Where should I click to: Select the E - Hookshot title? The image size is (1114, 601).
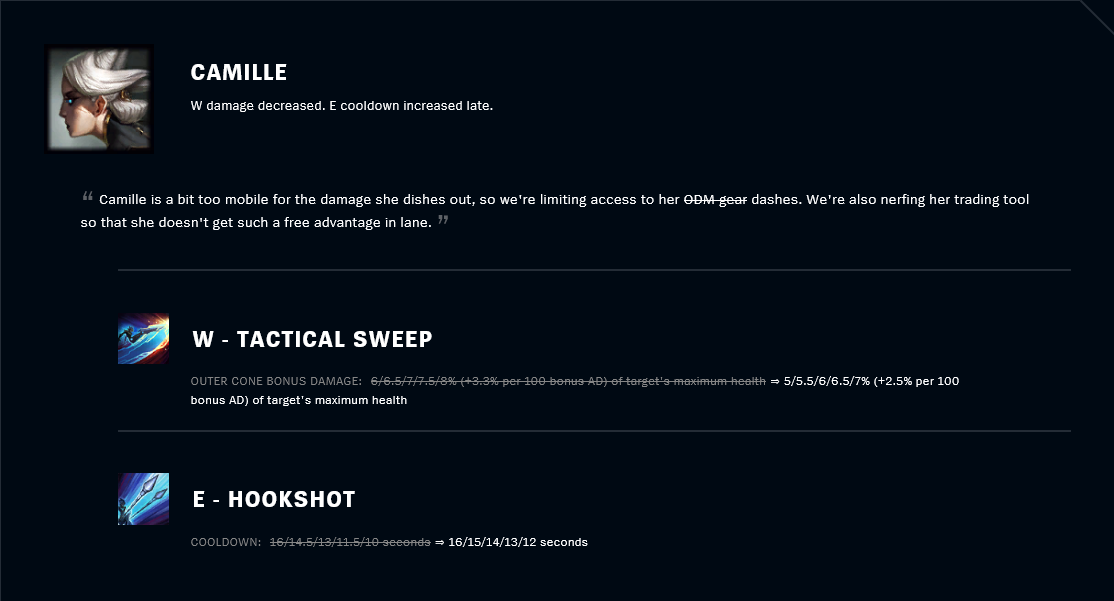pos(274,499)
